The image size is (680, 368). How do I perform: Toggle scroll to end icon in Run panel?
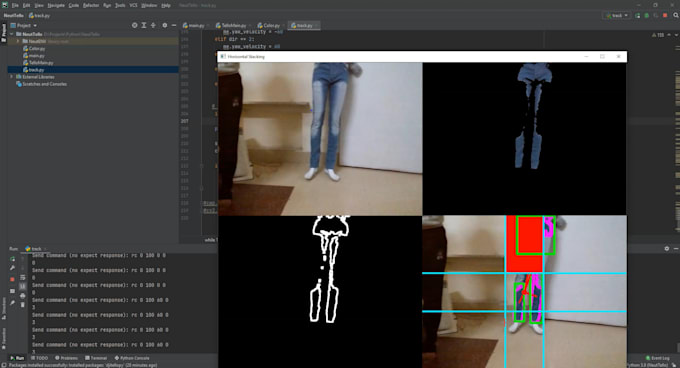coord(23,287)
